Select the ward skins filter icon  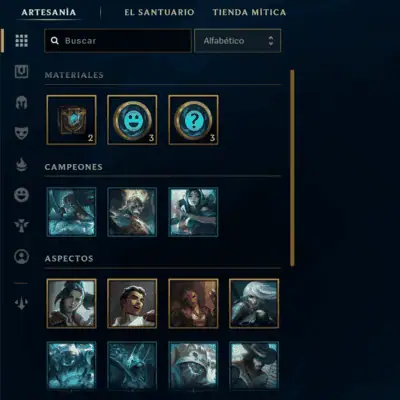22,226
